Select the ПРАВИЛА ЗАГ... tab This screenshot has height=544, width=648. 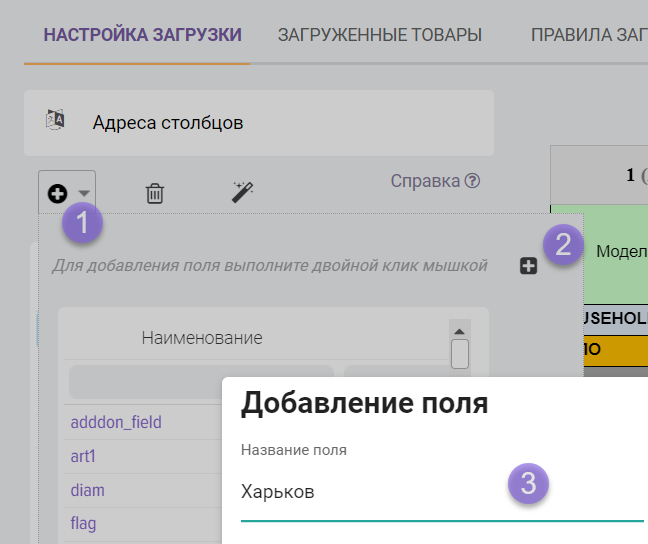[x=588, y=35]
